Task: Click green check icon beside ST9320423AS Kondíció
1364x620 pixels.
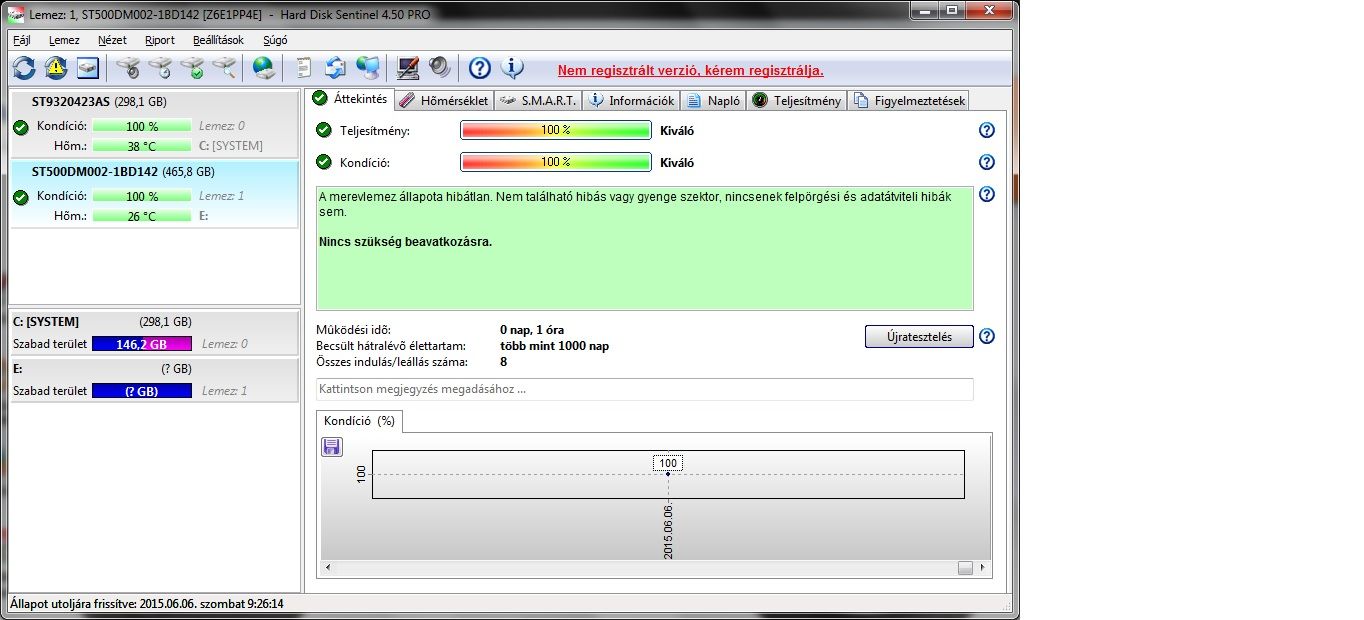Action: pos(21,127)
